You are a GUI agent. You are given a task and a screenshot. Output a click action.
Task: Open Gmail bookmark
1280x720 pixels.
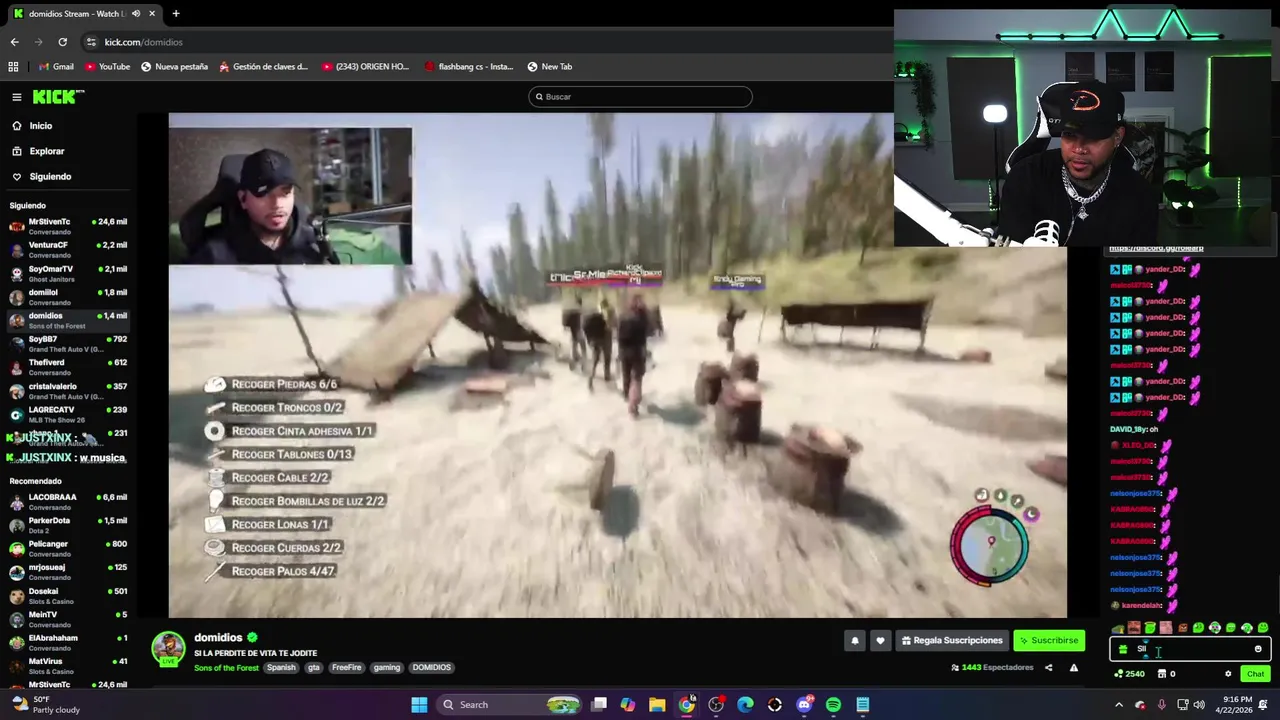[56, 67]
